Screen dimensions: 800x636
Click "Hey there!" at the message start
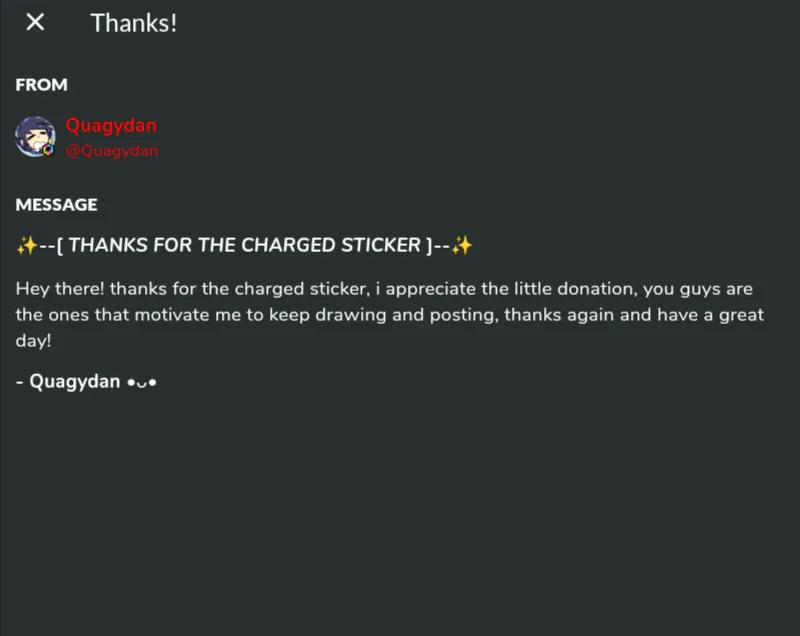(x=59, y=289)
